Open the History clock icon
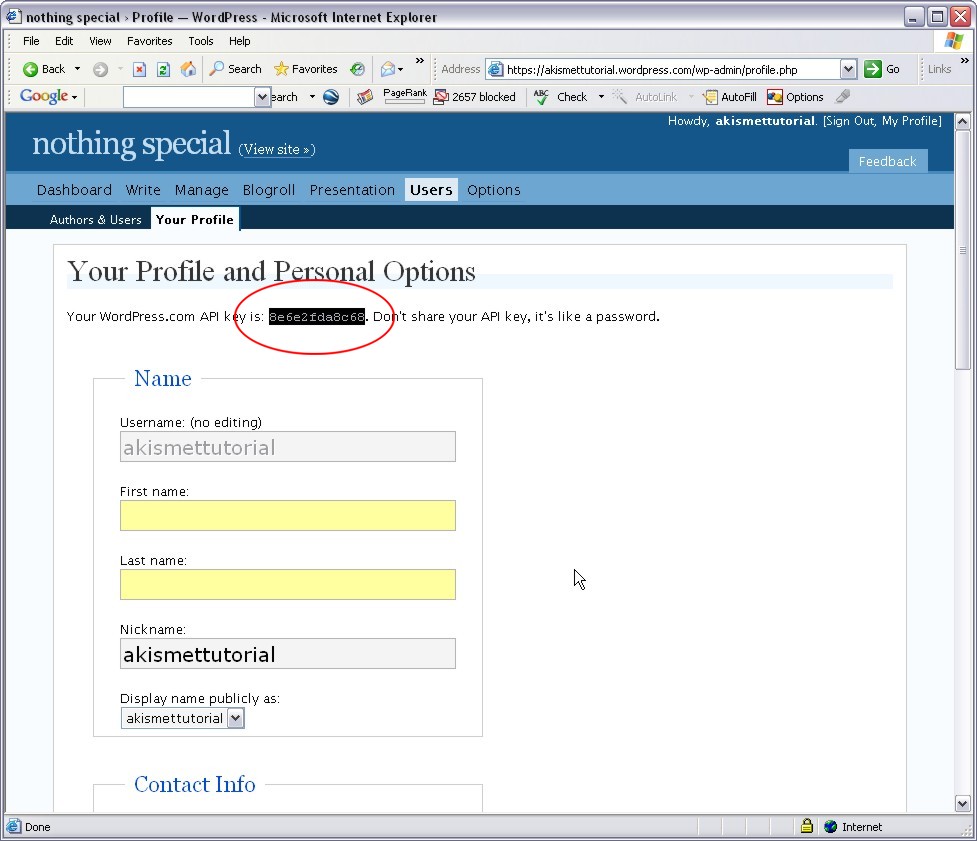The image size is (977, 841). (357, 69)
